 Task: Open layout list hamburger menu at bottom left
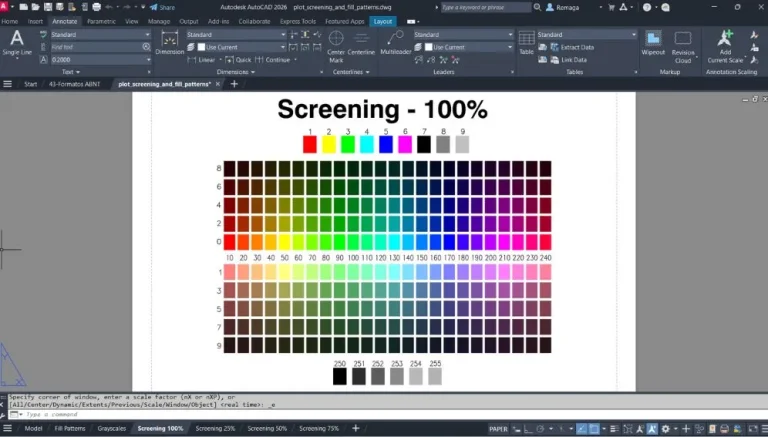(7, 429)
